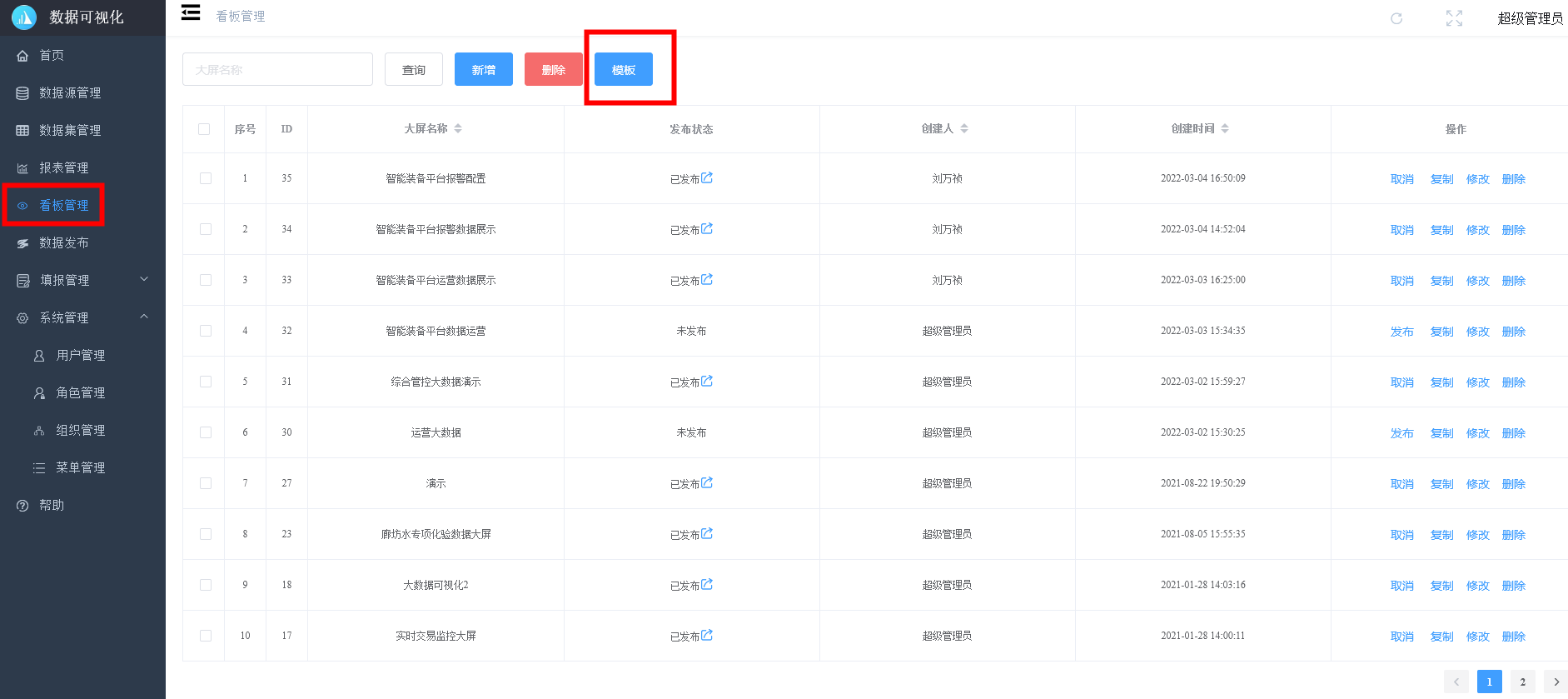Select checkbox for row 智能装备平台数据运营
1568x699 pixels.
[x=206, y=331]
